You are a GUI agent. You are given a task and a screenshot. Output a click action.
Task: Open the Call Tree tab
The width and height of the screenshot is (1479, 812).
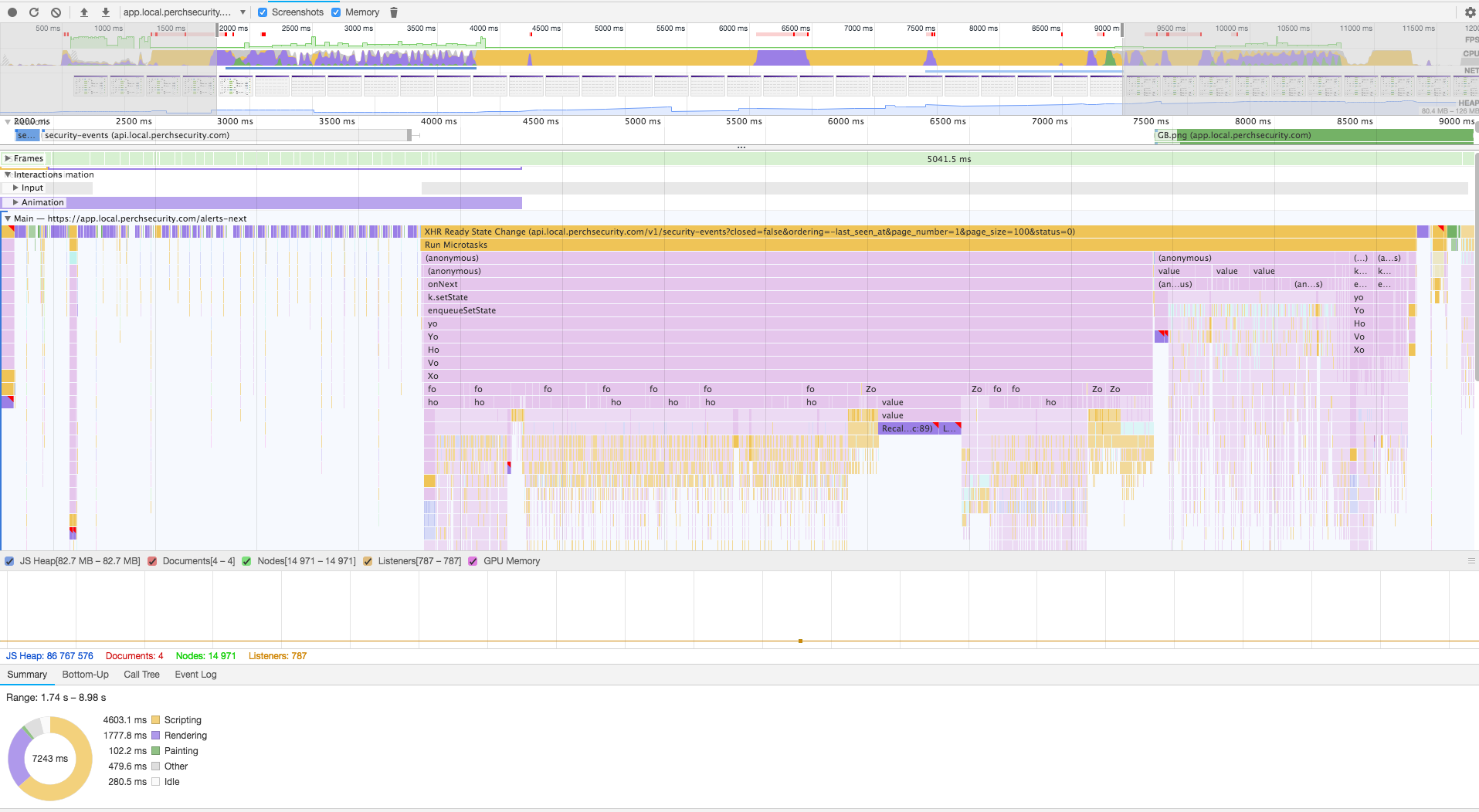pos(141,675)
